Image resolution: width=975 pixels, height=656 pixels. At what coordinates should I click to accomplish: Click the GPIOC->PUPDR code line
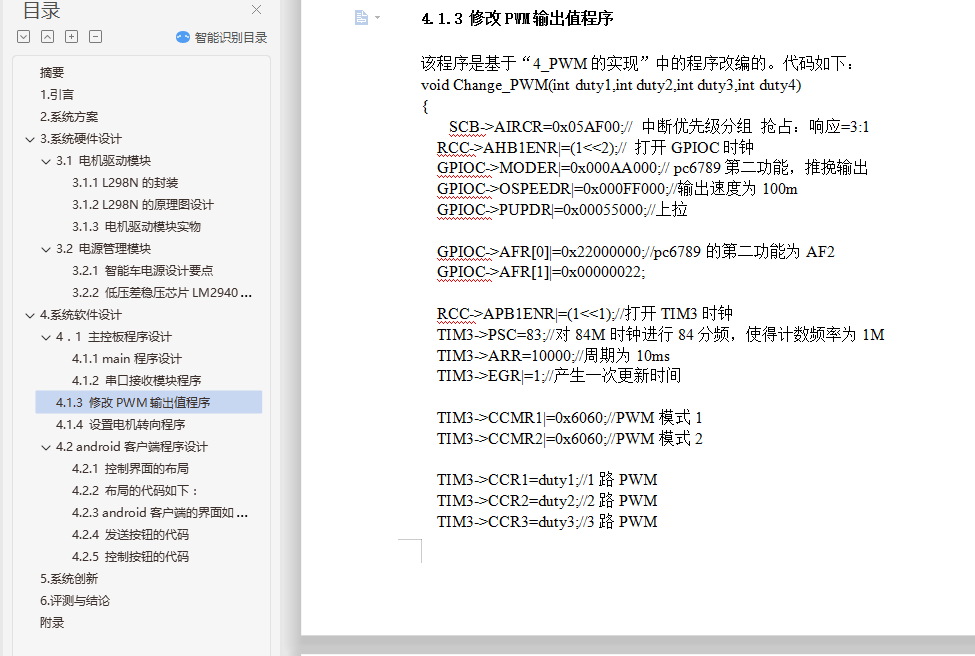562,210
